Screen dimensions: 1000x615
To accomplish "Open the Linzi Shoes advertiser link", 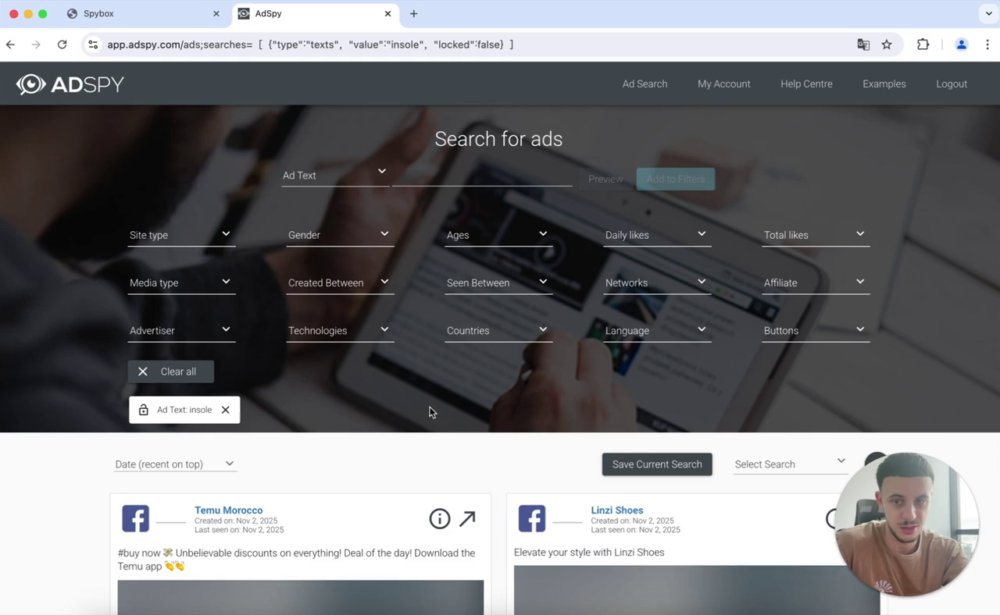I will click(x=617, y=510).
